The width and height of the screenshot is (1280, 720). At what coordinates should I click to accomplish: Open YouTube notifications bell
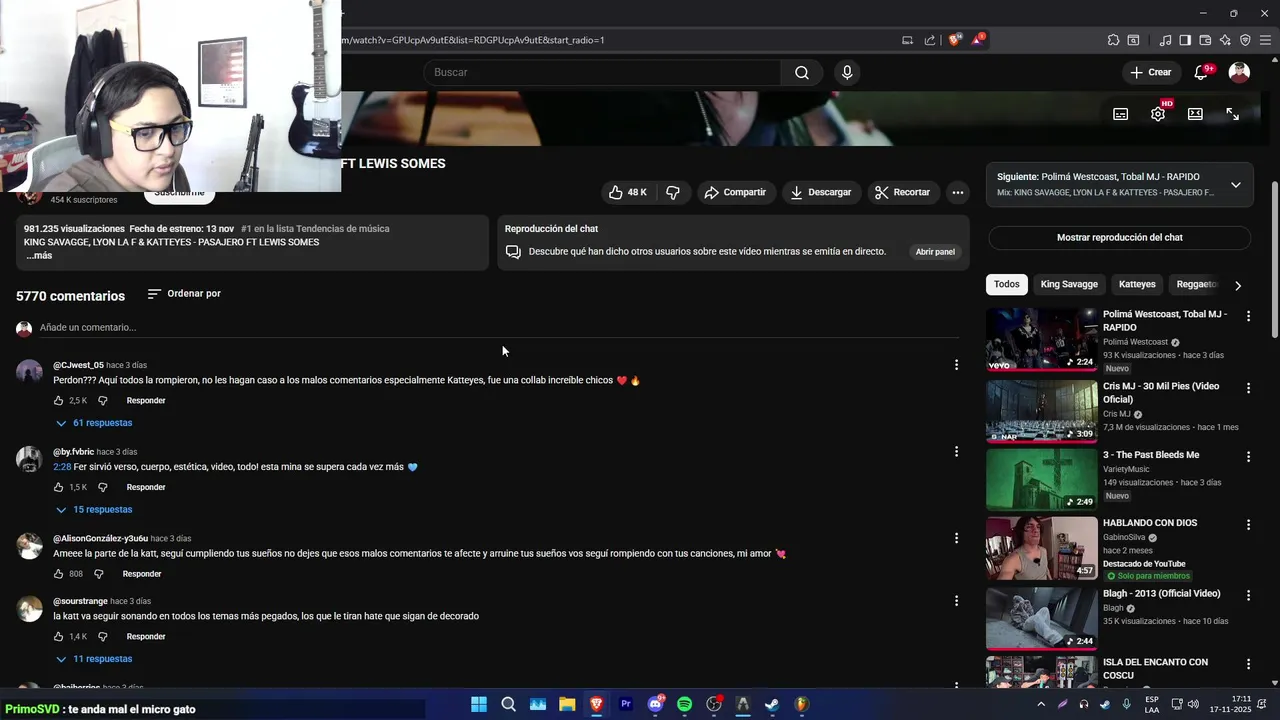[1202, 72]
